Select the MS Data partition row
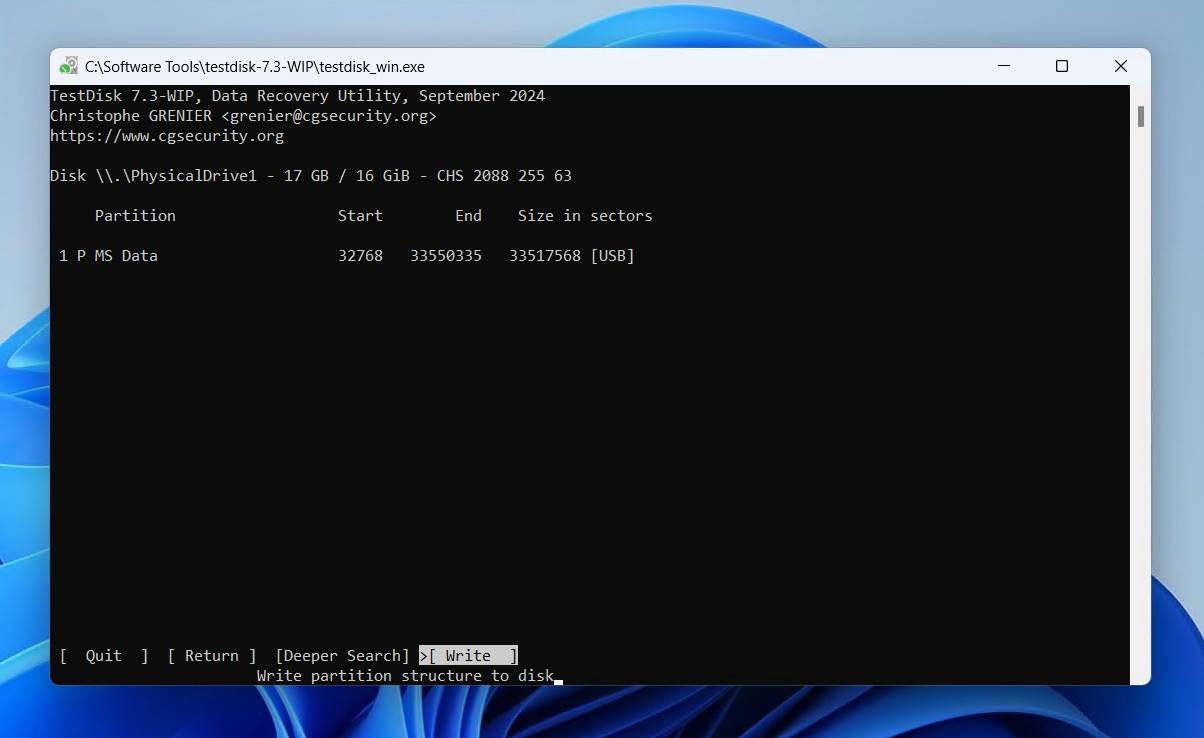The height and width of the screenshot is (738, 1204). pos(347,256)
